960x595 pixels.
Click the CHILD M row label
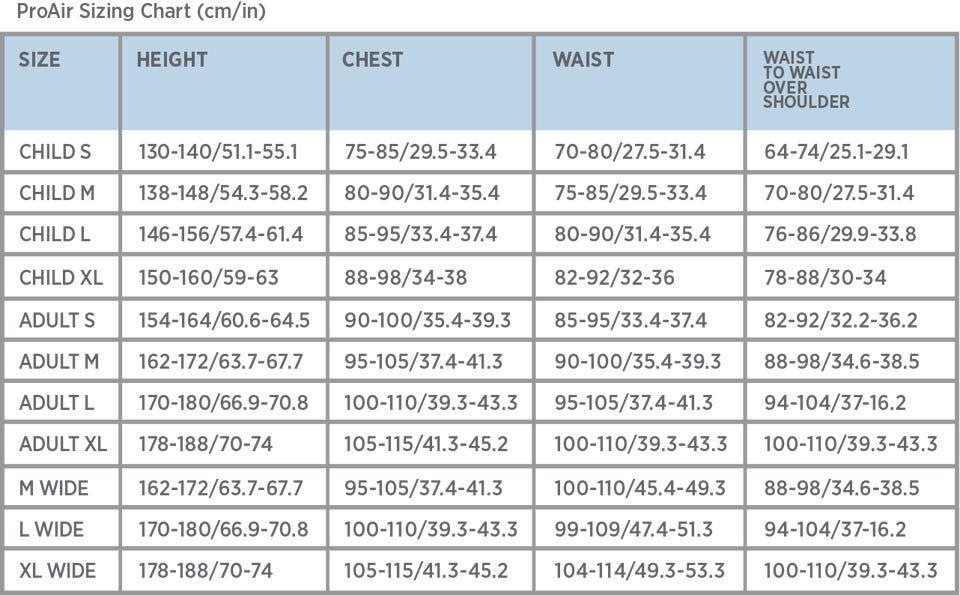[57, 193]
